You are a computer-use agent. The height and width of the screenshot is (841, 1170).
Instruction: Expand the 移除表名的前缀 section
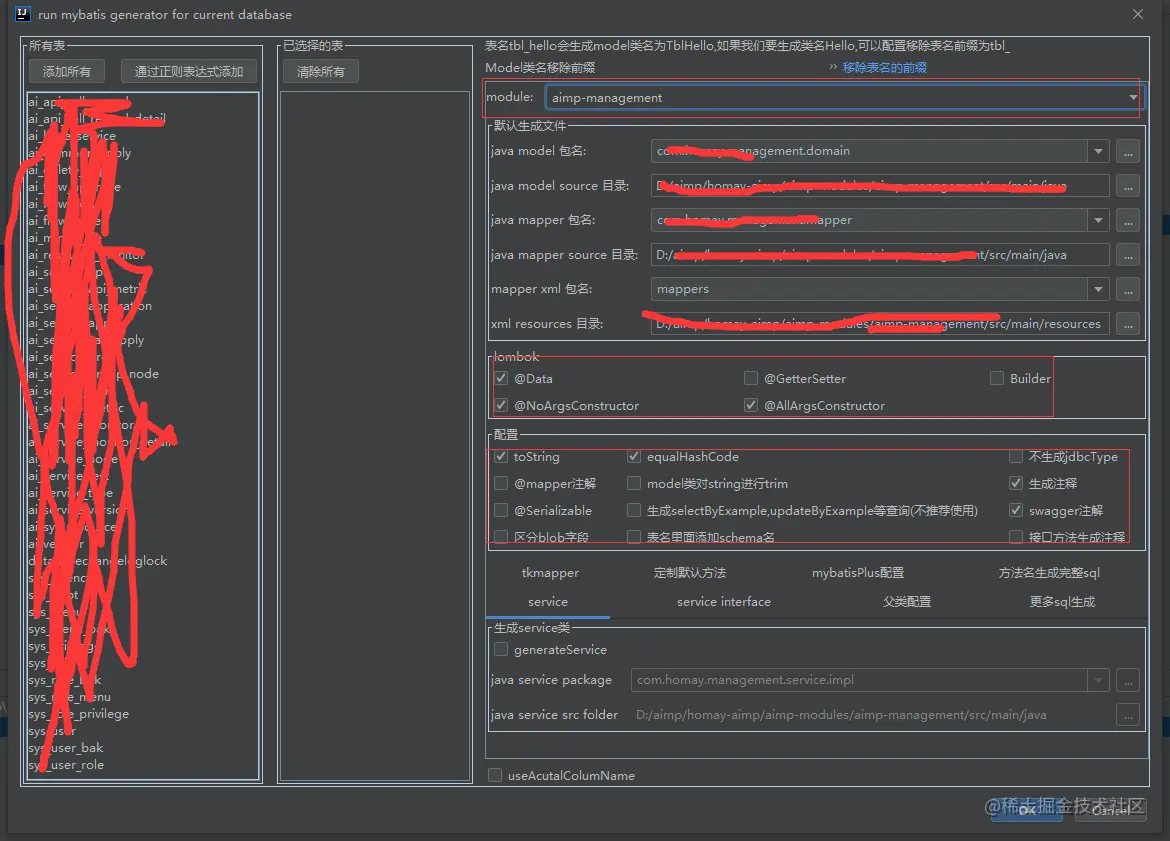point(884,67)
